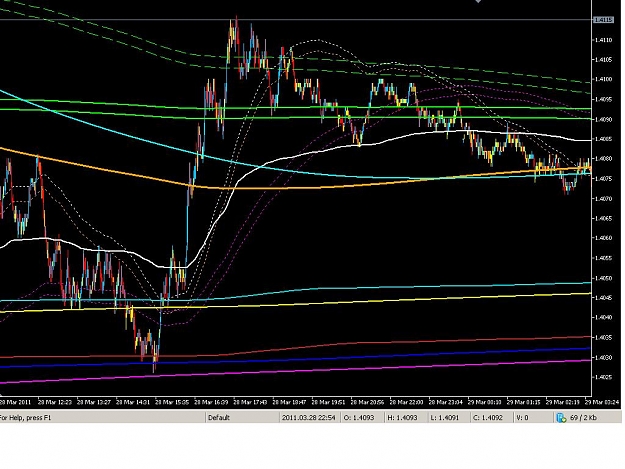
Task: Click the L: 1.4091 low price entry
Action: click(445, 418)
